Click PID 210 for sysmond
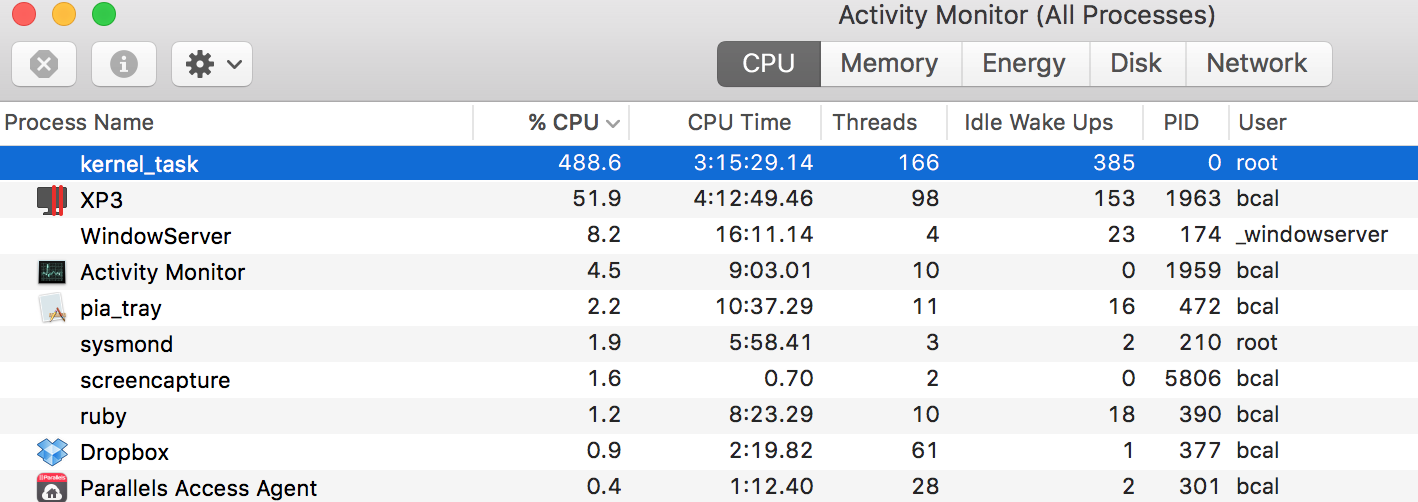 pos(1200,343)
